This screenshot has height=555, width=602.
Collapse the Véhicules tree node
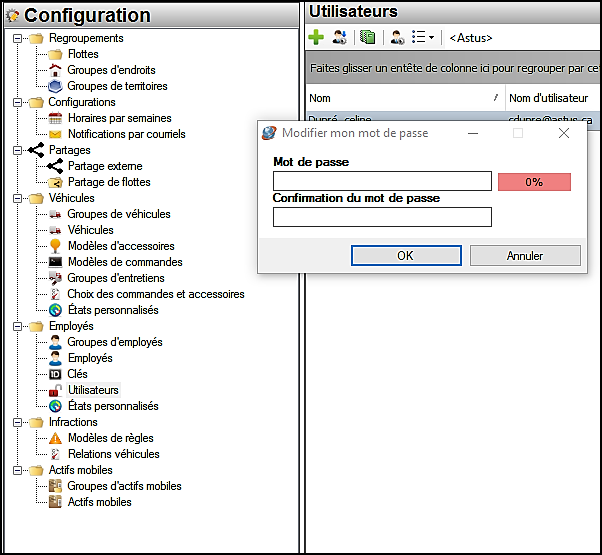(x=18, y=198)
